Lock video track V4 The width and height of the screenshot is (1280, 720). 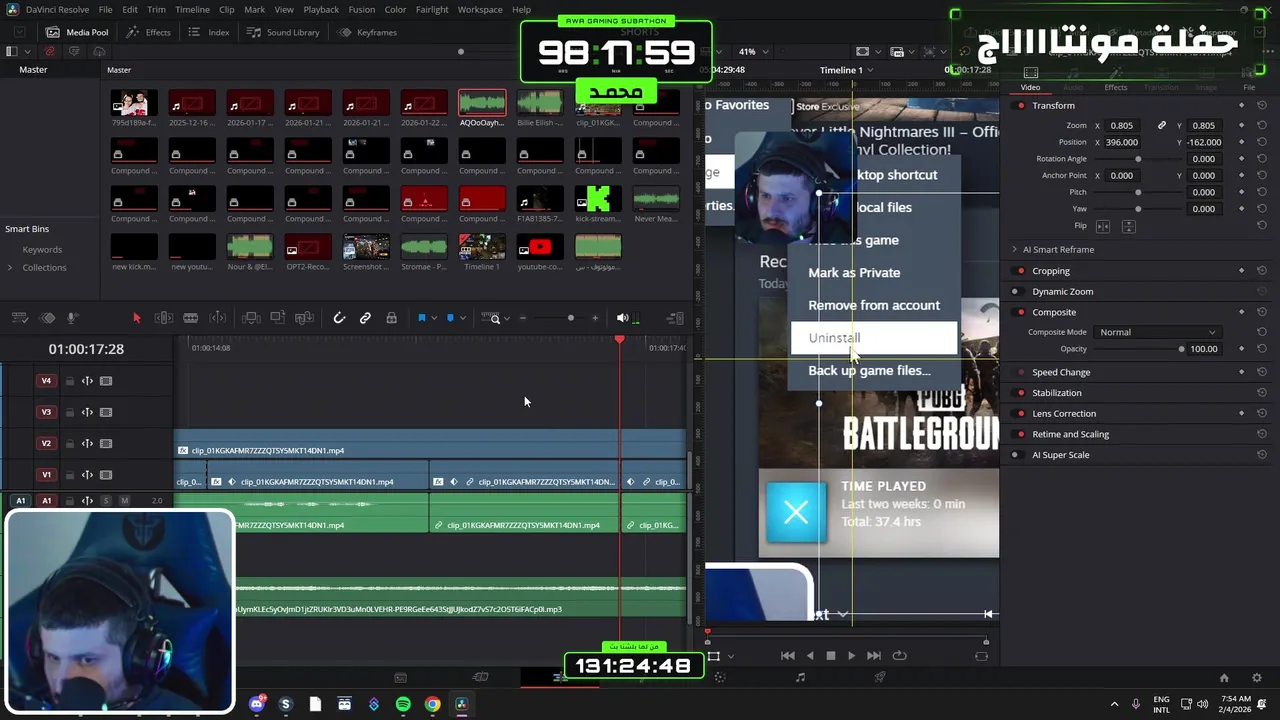pyautogui.click(x=69, y=381)
